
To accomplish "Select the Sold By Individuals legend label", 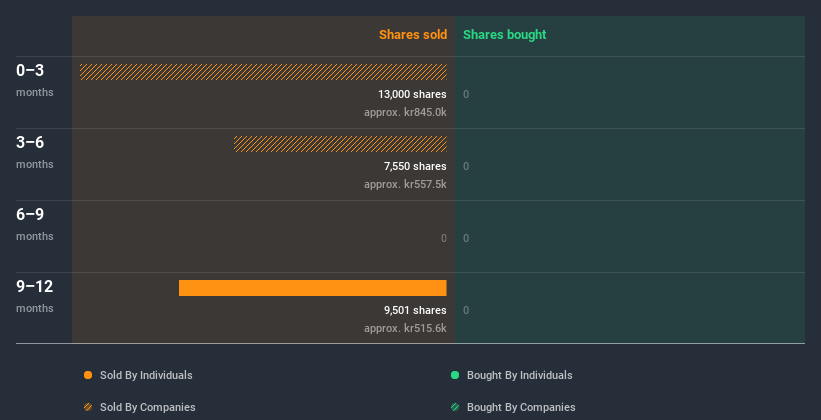I will click(146, 375).
